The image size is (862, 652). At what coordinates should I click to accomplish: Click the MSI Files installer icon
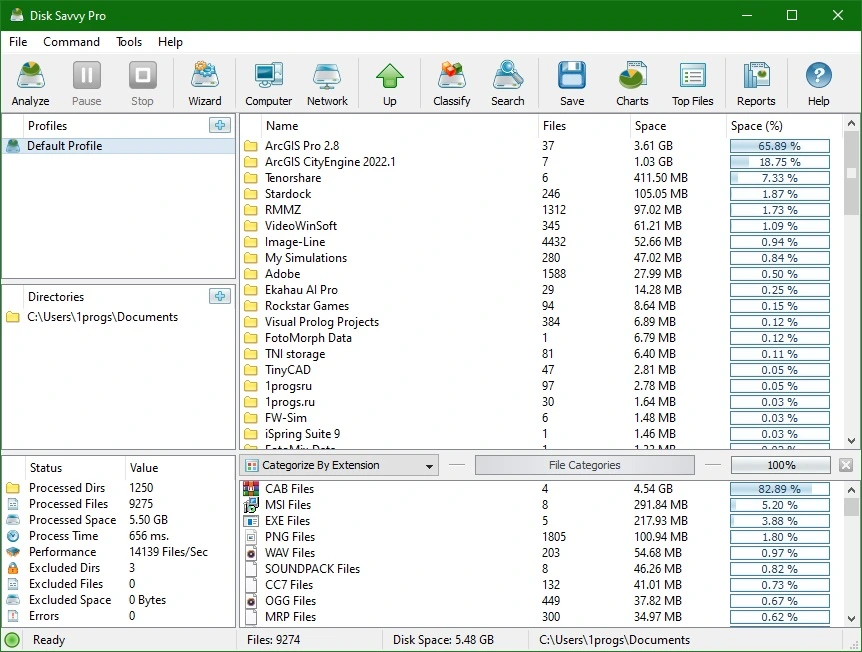click(x=251, y=505)
